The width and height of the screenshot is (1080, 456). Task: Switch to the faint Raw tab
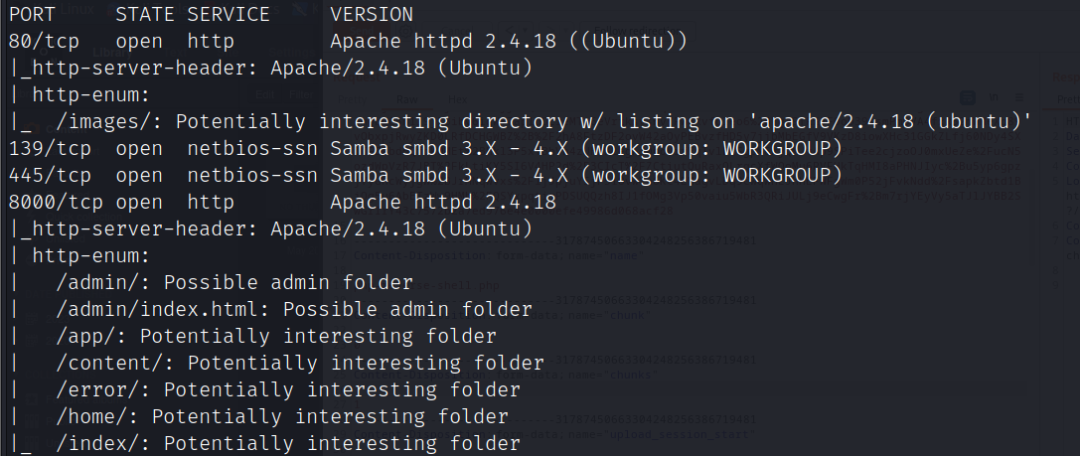[x=407, y=99]
